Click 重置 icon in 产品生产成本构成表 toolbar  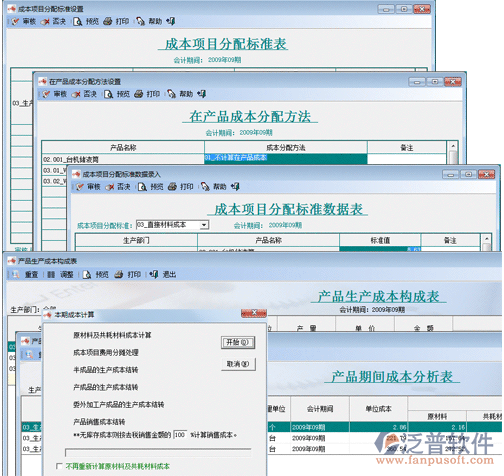pyautogui.click(x=16, y=275)
